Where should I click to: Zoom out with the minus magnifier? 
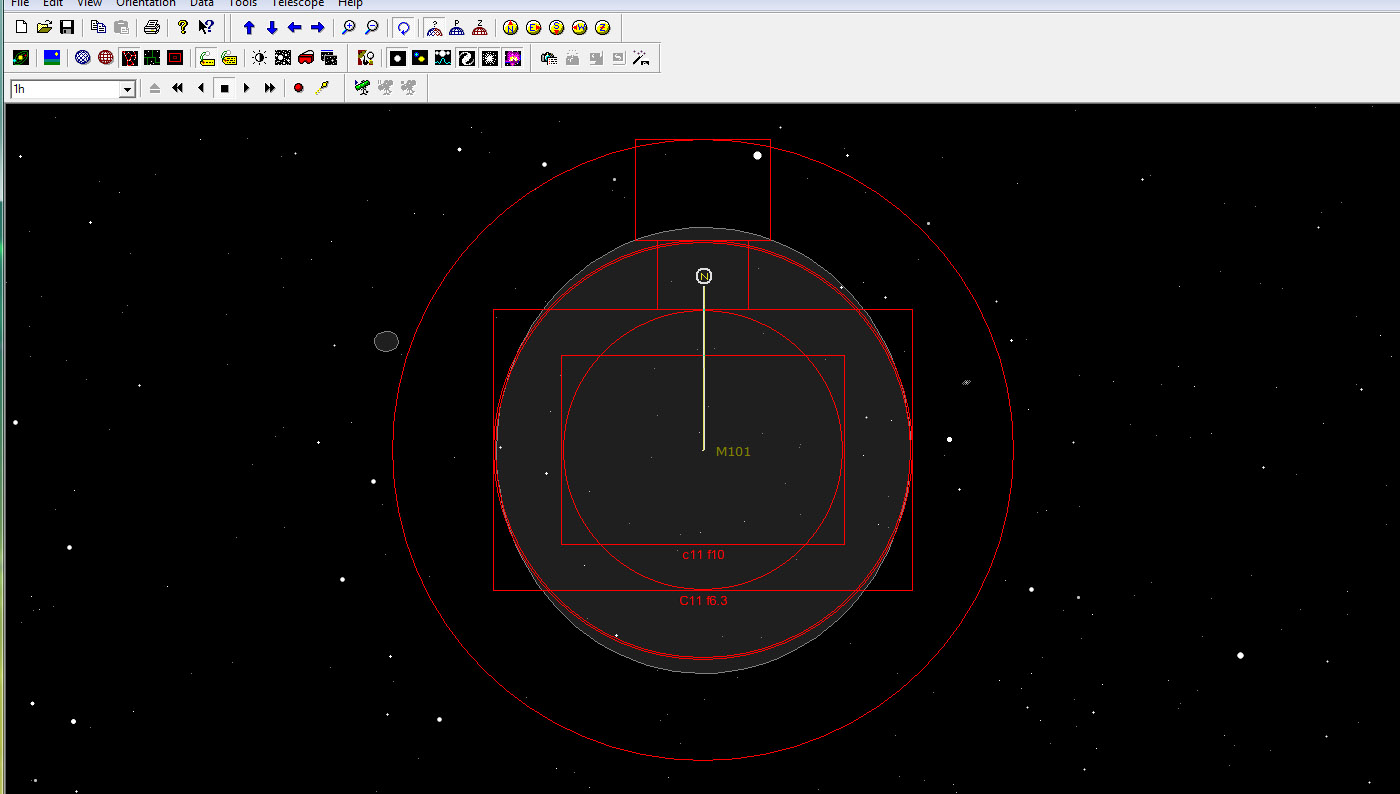[x=372, y=27]
